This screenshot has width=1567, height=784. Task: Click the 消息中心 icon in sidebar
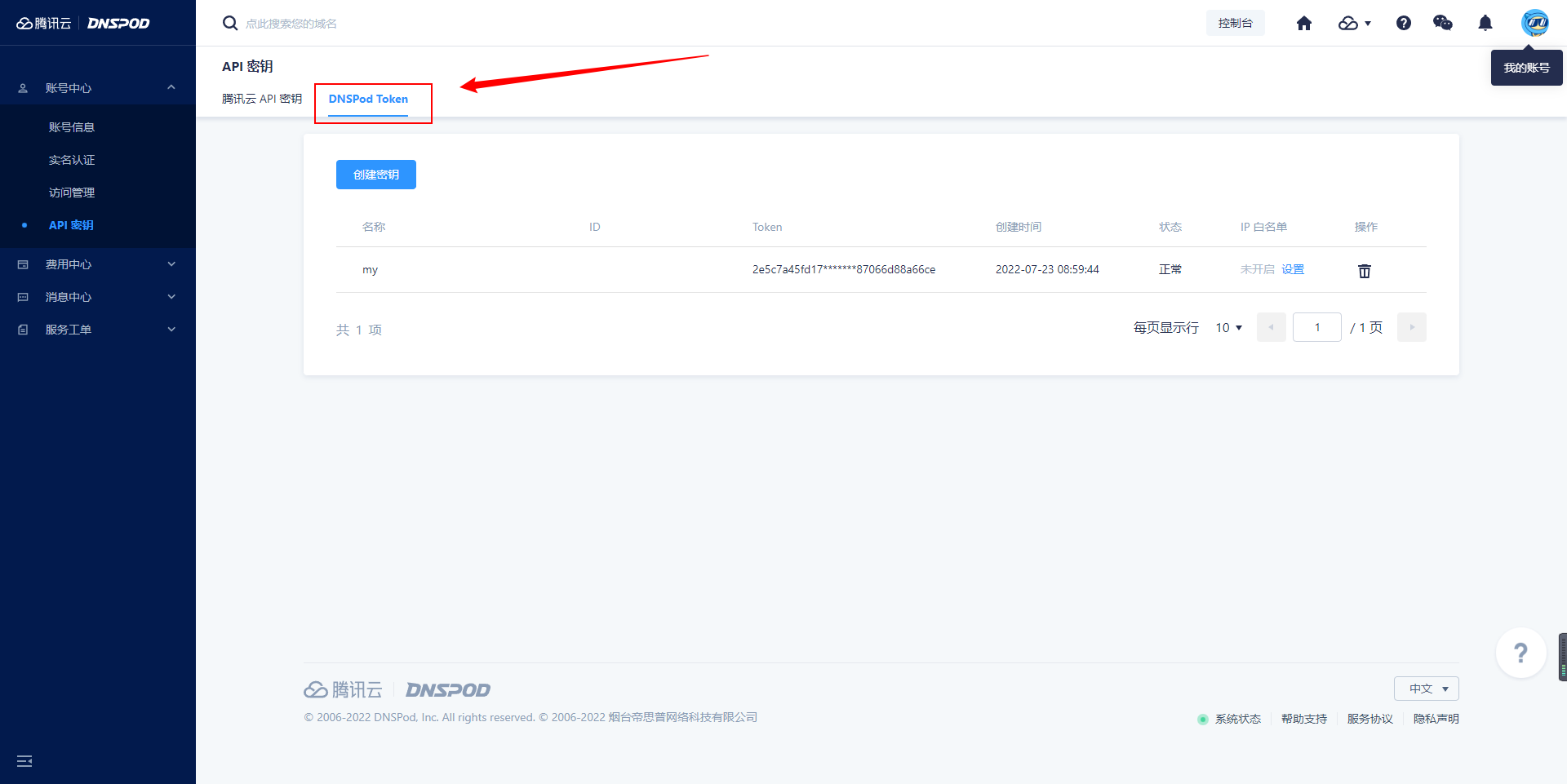tap(23, 297)
